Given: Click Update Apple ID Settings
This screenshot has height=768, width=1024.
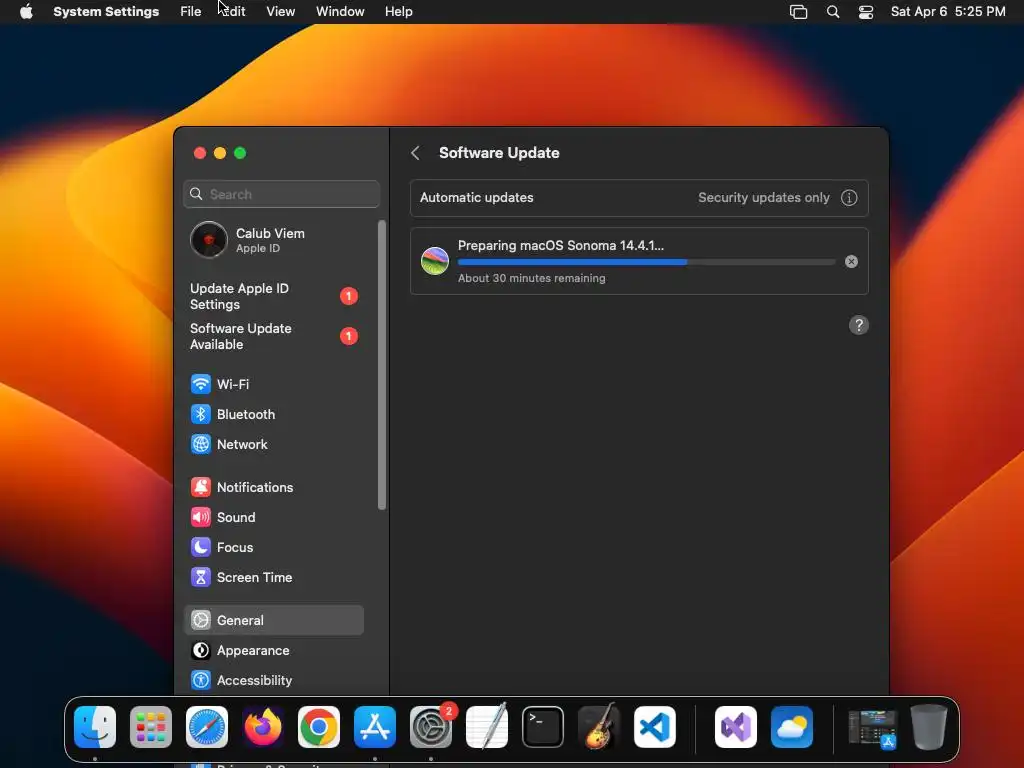Looking at the screenshot, I should click(273, 296).
